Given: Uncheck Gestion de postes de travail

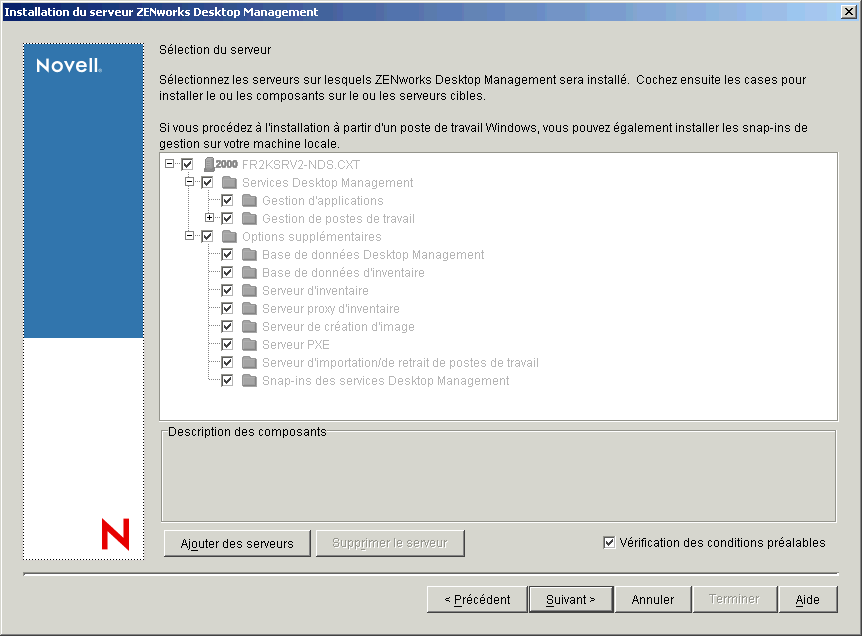Looking at the screenshot, I should [x=225, y=218].
